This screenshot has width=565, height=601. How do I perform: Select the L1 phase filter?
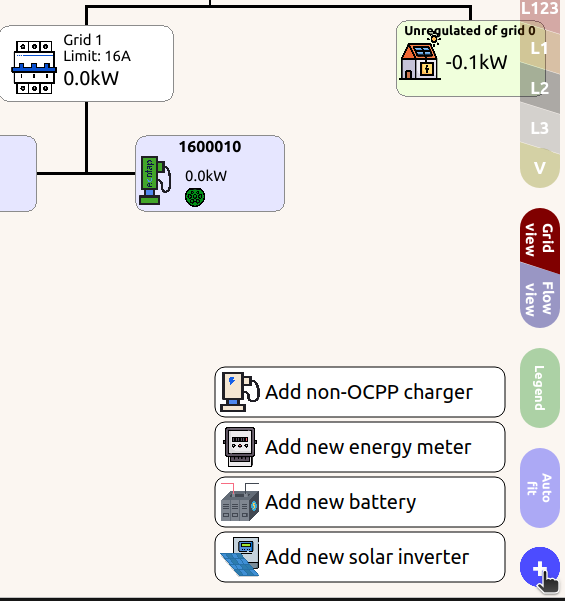point(540,49)
